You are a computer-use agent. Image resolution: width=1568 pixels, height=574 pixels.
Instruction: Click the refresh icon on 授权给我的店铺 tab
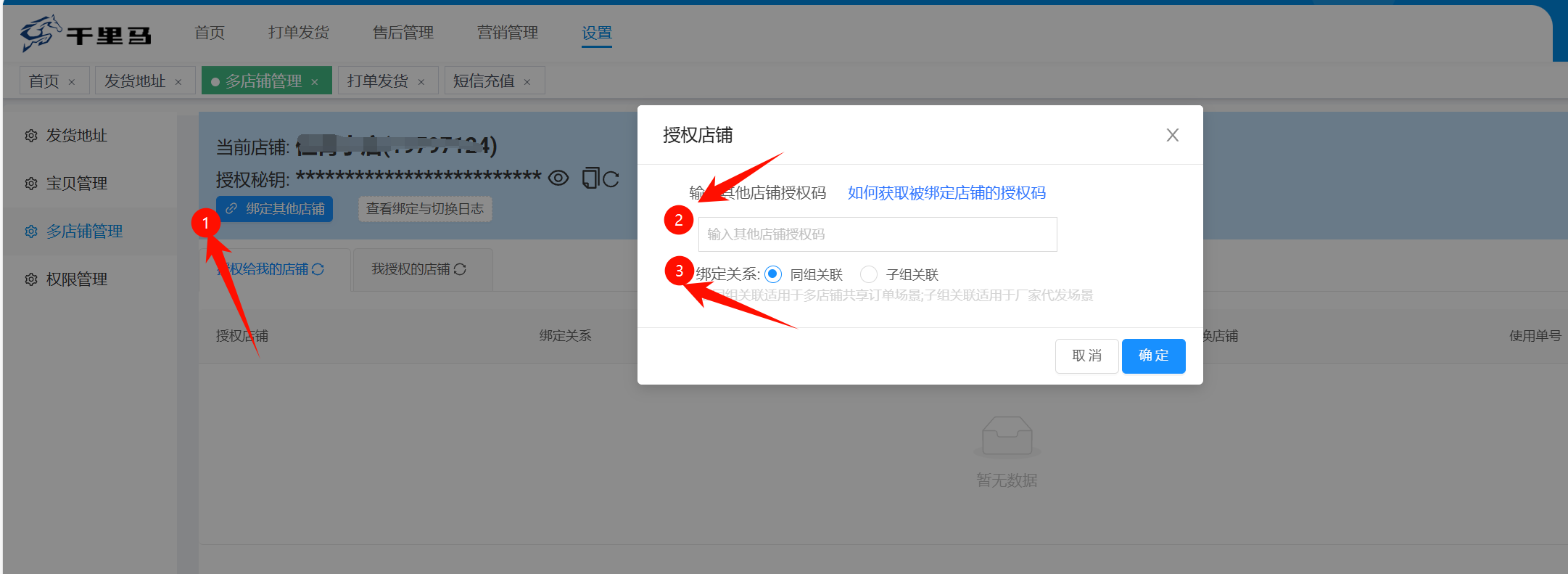coord(318,269)
